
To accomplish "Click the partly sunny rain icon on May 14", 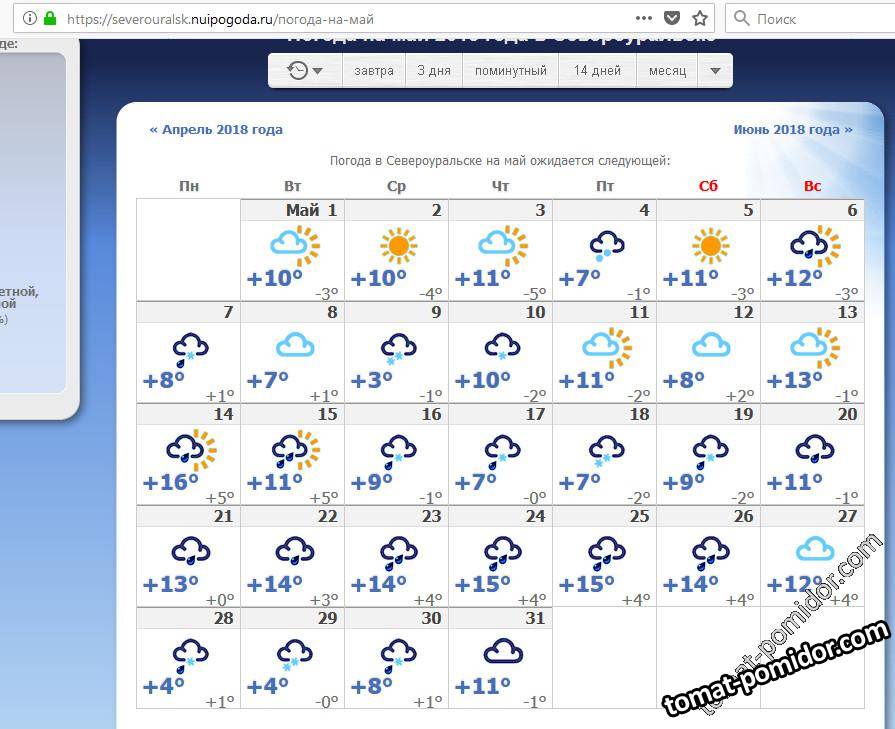I will pos(190,450).
